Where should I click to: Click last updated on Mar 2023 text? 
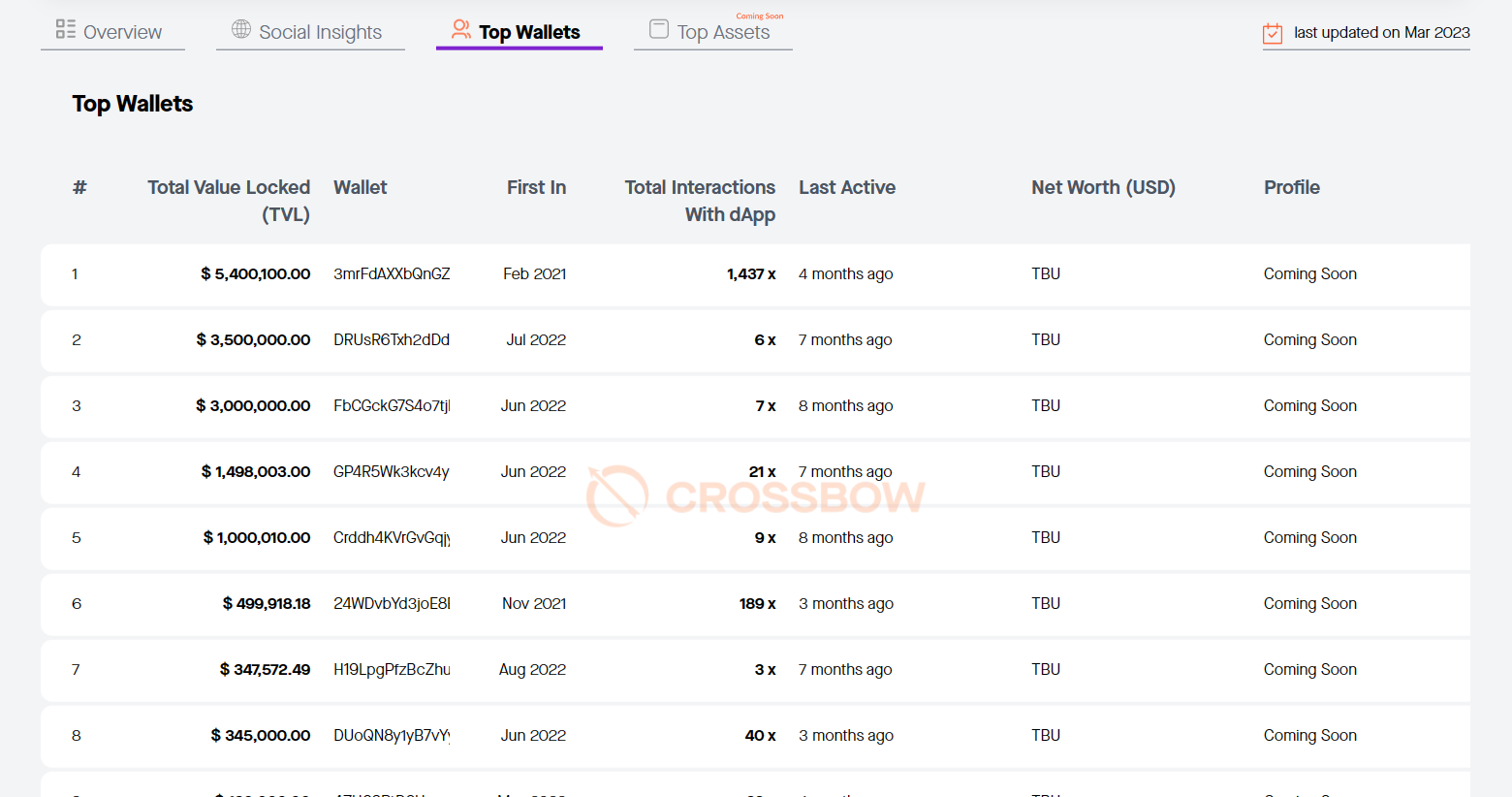point(1382,32)
